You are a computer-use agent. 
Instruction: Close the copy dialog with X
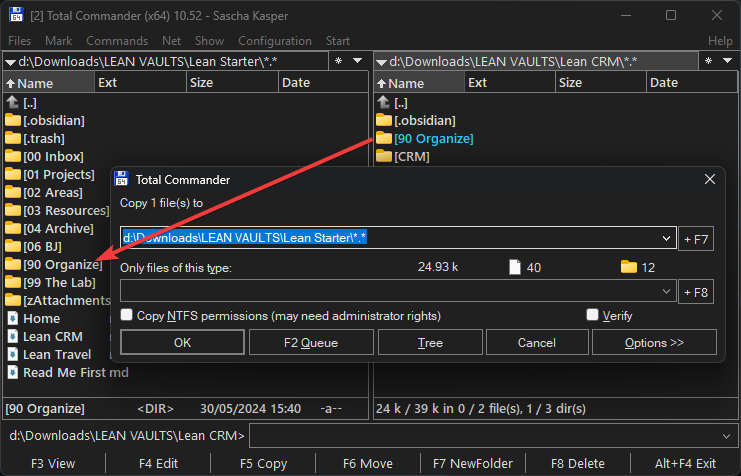coord(710,179)
